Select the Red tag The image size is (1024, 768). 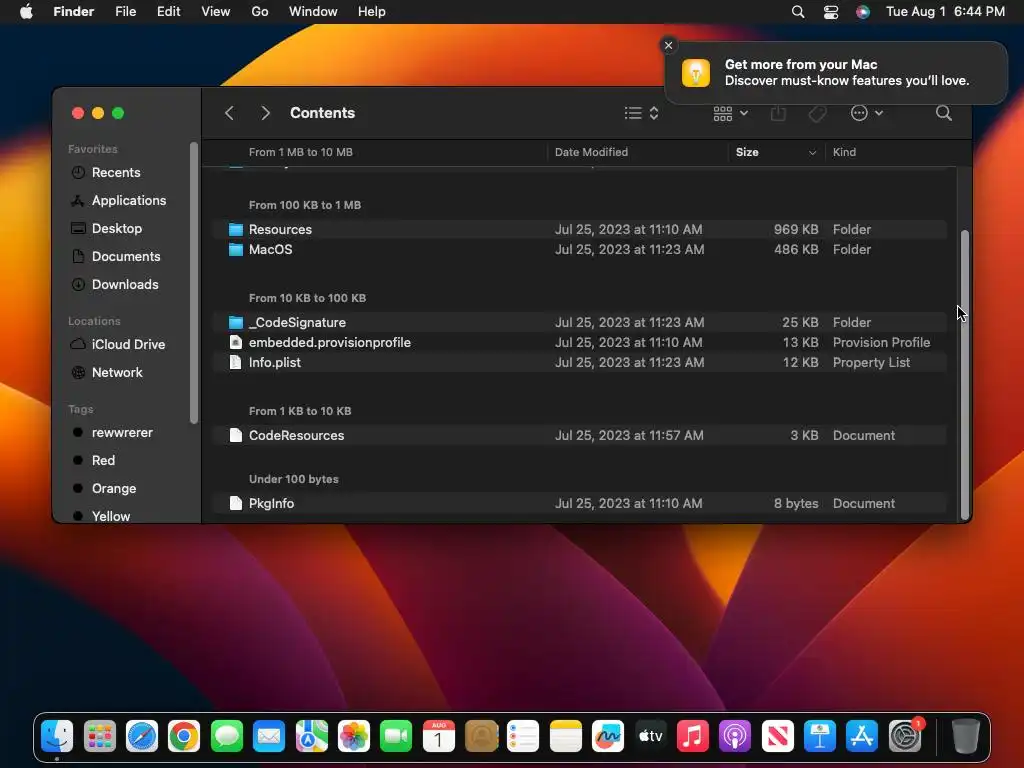[103, 460]
